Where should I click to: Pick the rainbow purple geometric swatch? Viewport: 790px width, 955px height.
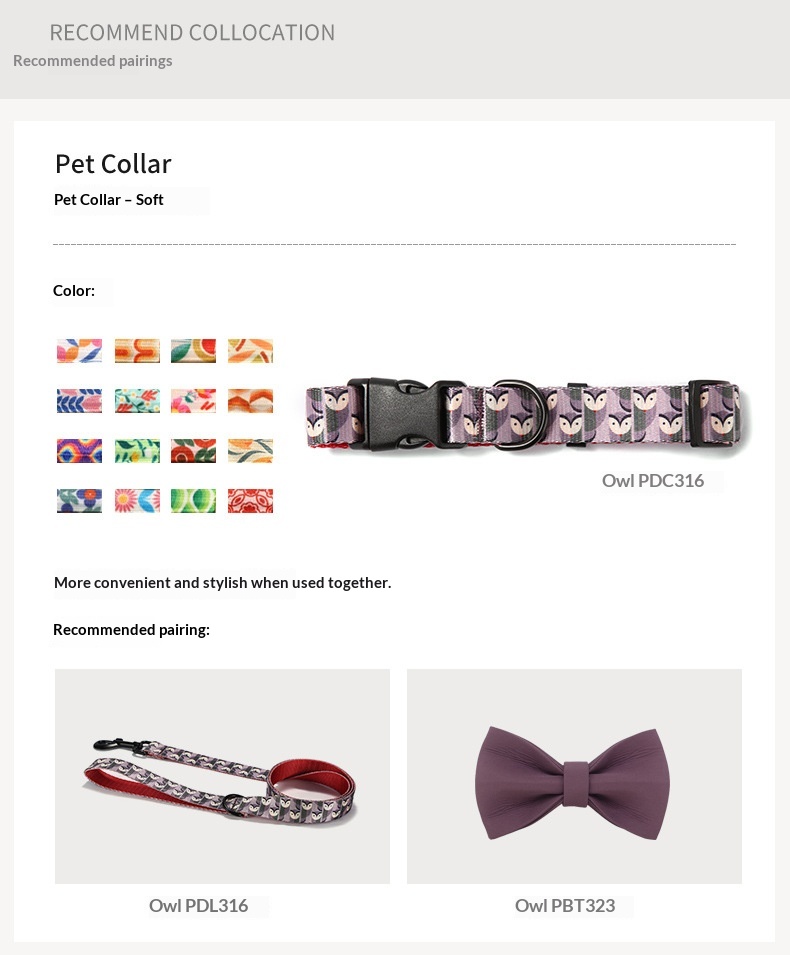[x=79, y=451]
